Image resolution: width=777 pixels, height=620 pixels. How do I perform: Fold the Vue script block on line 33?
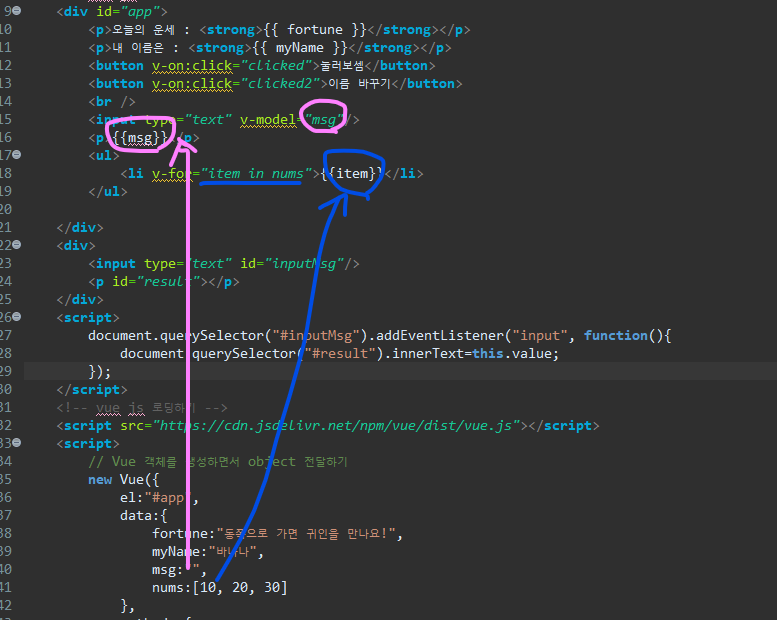(x=17, y=443)
